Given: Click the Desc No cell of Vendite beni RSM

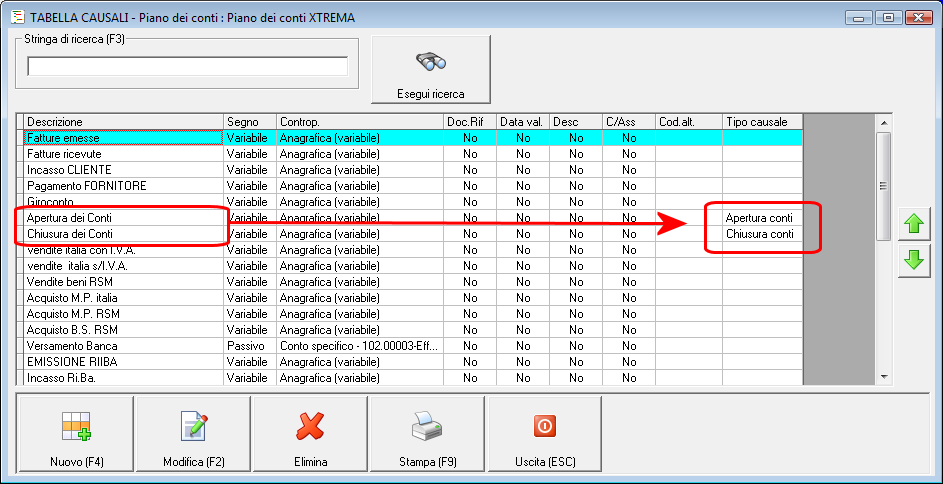Looking at the screenshot, I should click(576, 281).
